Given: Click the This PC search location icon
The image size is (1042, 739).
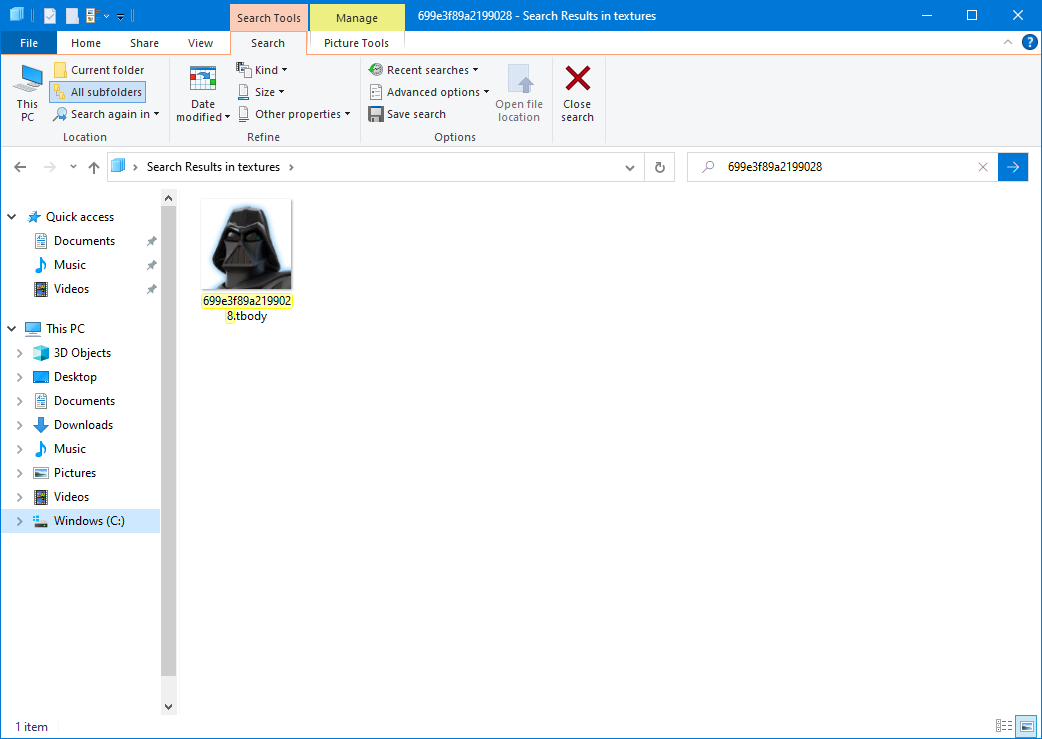Looking at the screenshot, I should coord(28,92).
